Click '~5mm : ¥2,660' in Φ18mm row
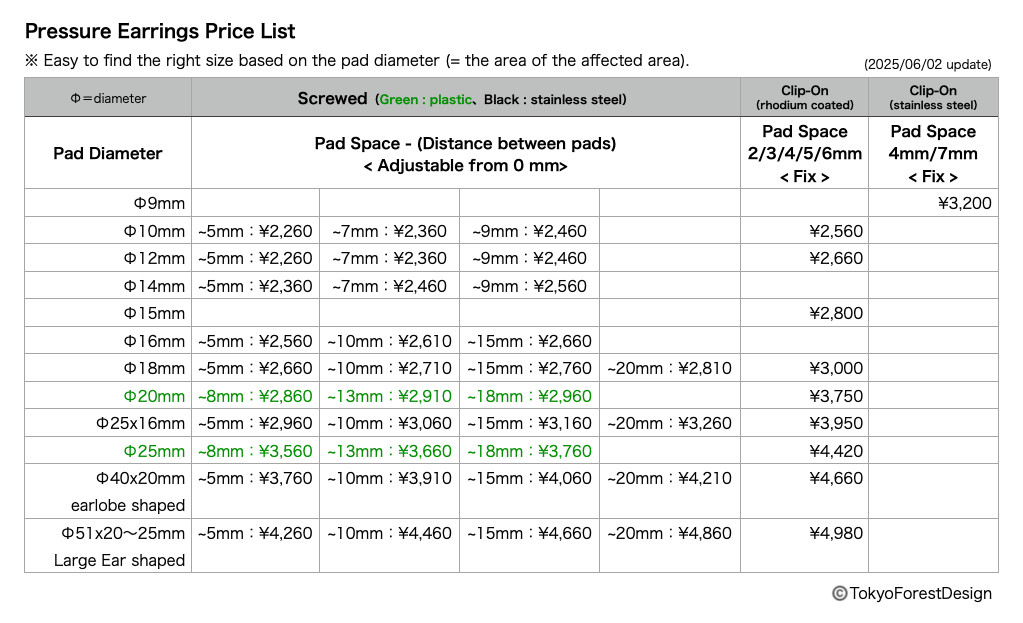 (x=255, y=368)
